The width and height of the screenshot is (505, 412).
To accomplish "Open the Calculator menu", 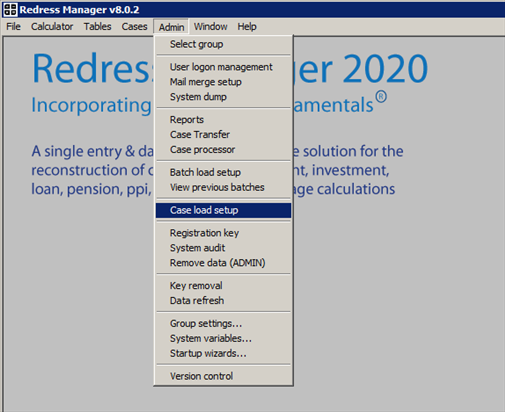I will [x=52, y=27].
